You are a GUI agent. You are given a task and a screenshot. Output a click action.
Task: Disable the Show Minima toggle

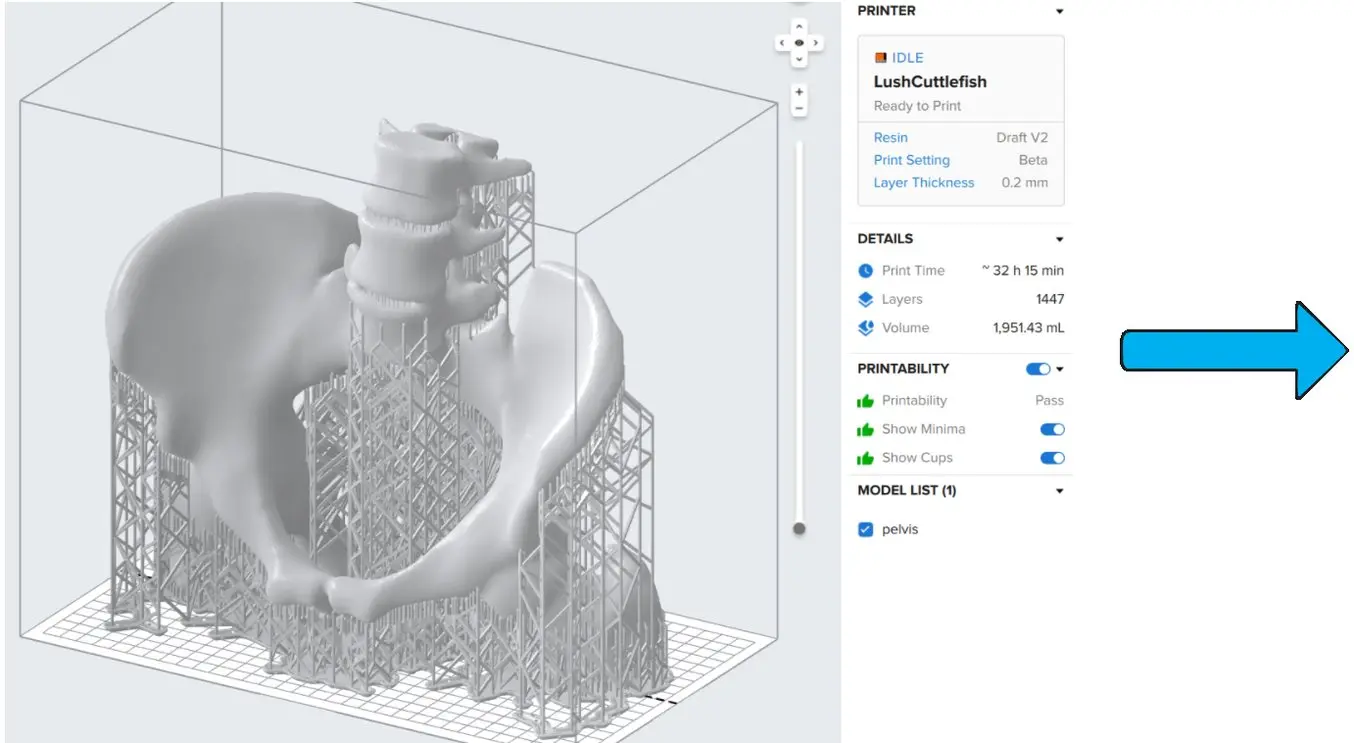1052,429
